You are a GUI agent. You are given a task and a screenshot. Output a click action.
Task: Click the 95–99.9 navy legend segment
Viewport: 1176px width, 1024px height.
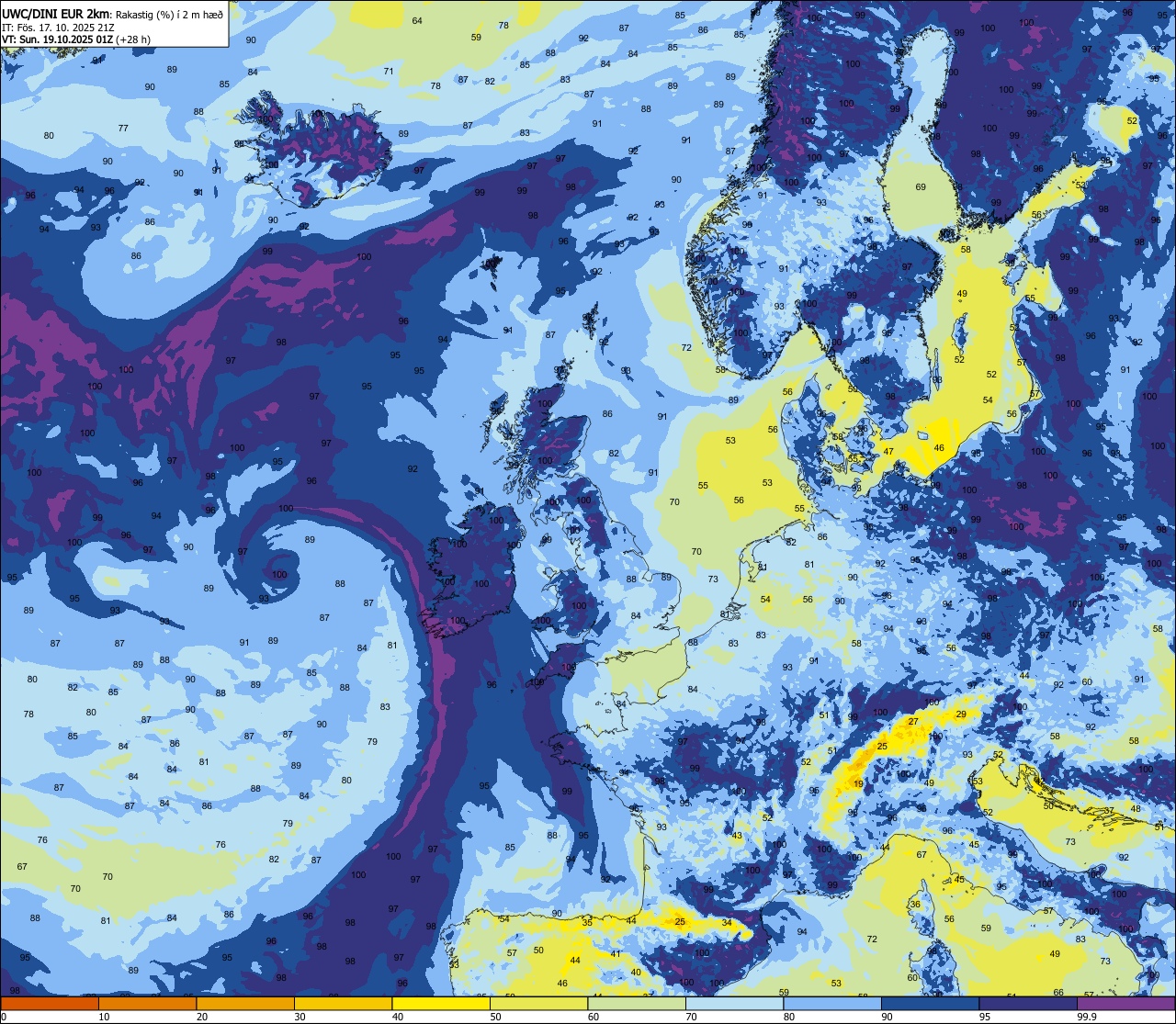pos(1028,1003)
